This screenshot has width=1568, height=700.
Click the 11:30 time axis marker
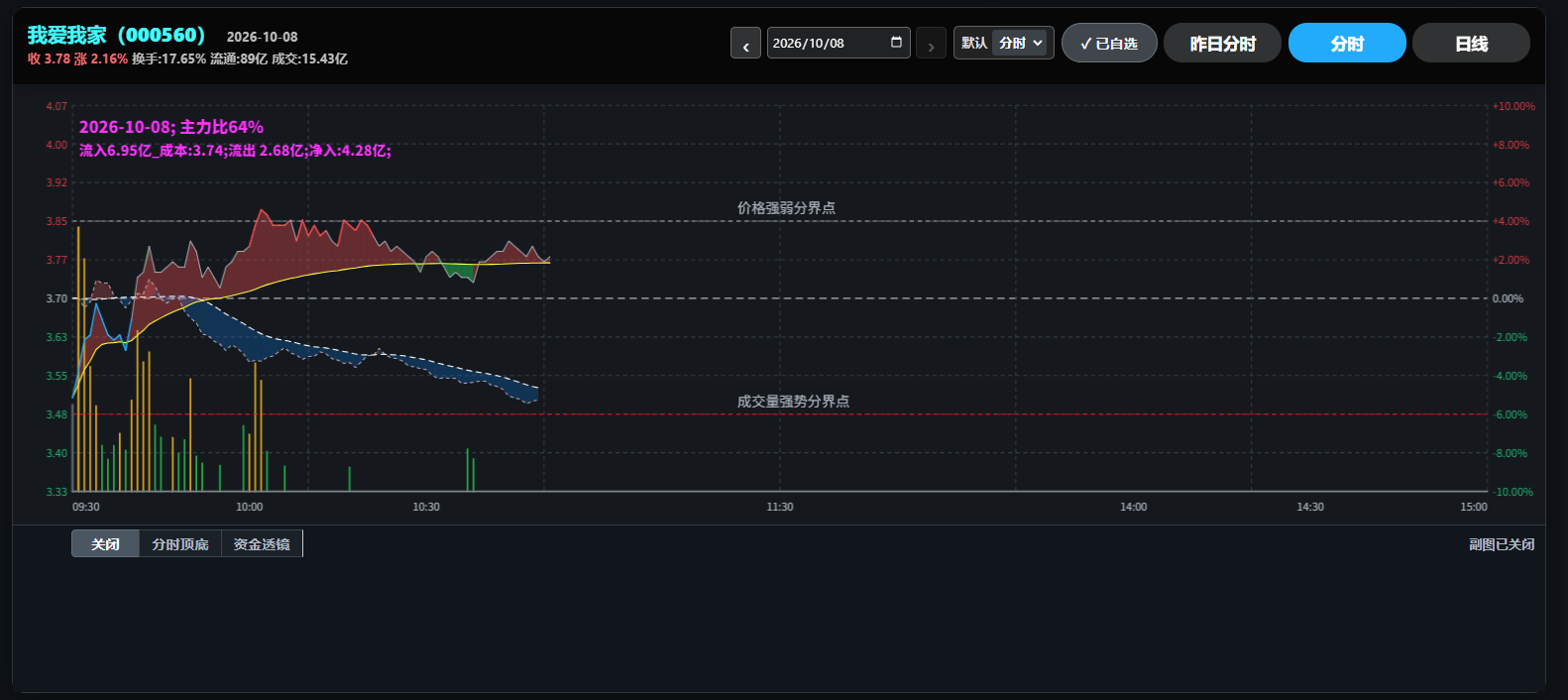780,507
